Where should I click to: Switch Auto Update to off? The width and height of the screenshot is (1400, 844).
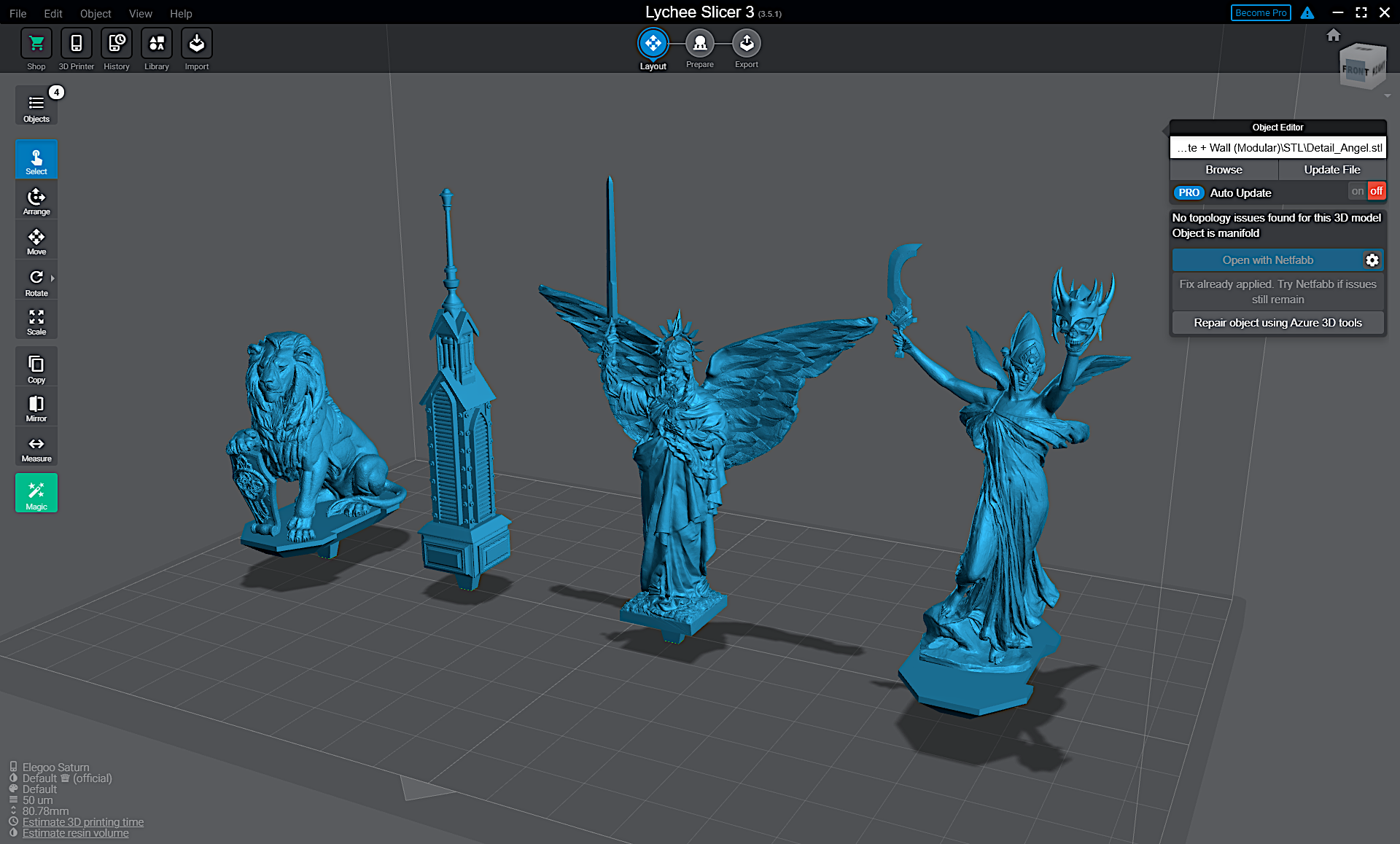[x=1376, y=192]
